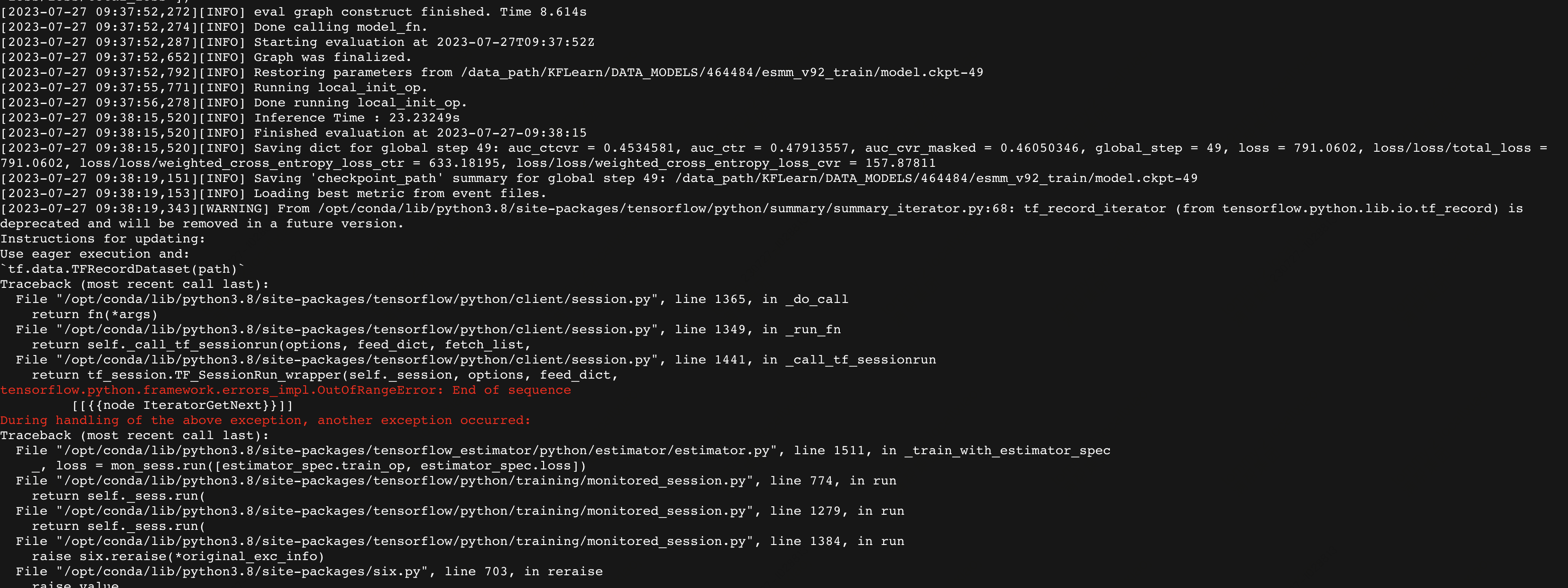Click the 'Inference Time : 23.23249s' log entry
Viewport: 1568px width, 588px height.
[357, 118]
